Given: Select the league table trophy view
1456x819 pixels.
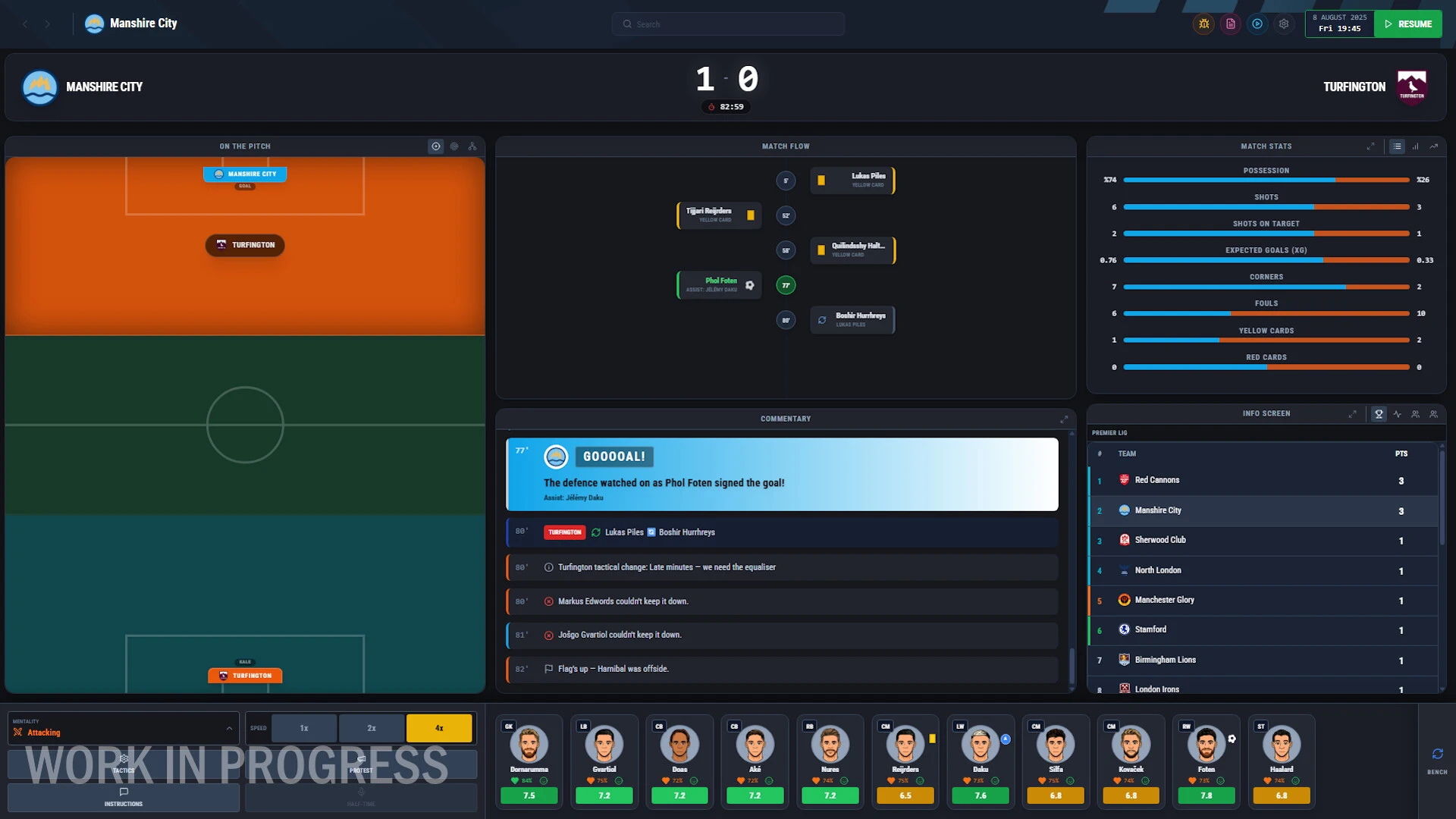Looking at the screenshot, I should [x=1379, y=414].
